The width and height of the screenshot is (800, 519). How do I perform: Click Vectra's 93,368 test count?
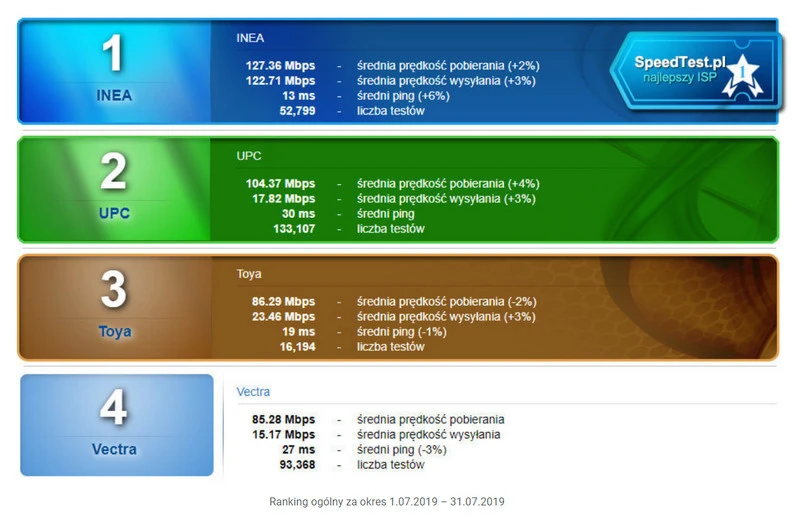[x=297, y=465]
